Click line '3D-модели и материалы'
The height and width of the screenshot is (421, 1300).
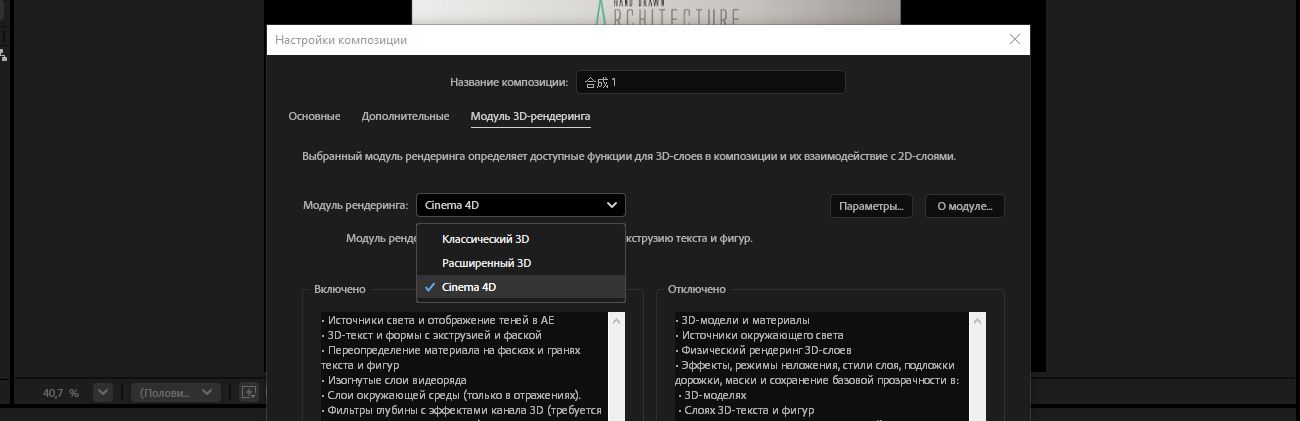point(743,320)
